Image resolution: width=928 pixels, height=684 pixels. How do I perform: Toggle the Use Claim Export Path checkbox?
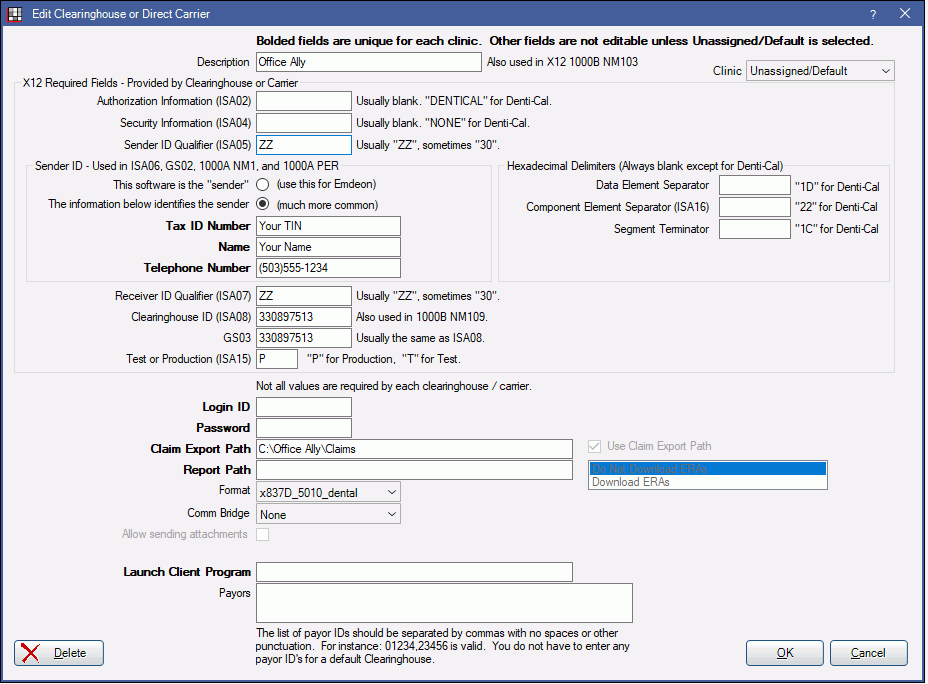pyautogui.click(x=595, y=446)
